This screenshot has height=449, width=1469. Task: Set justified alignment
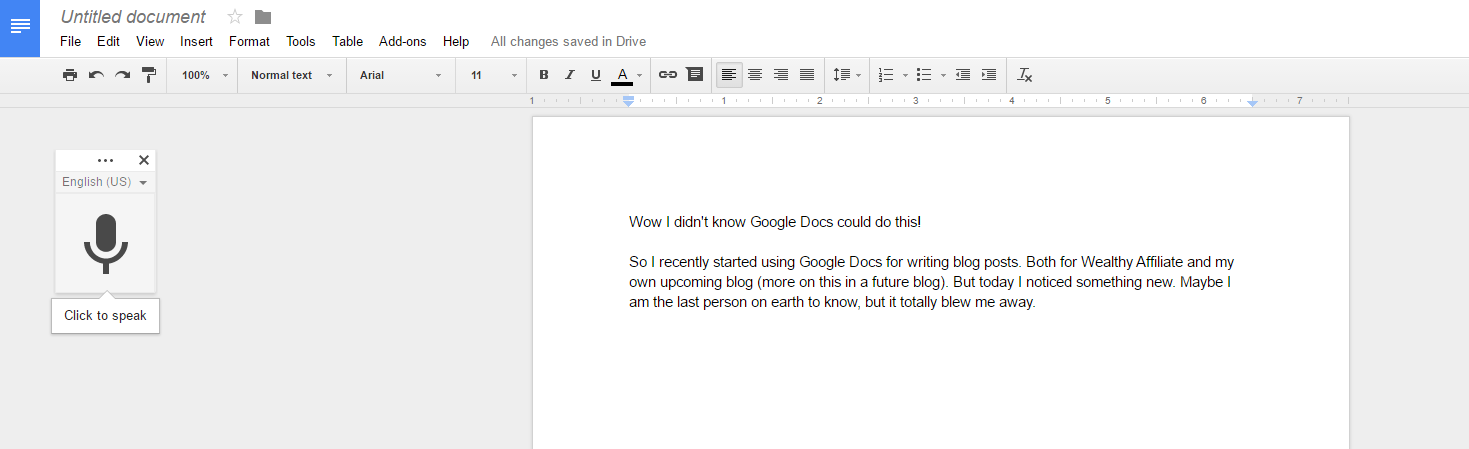click(807, 75)
